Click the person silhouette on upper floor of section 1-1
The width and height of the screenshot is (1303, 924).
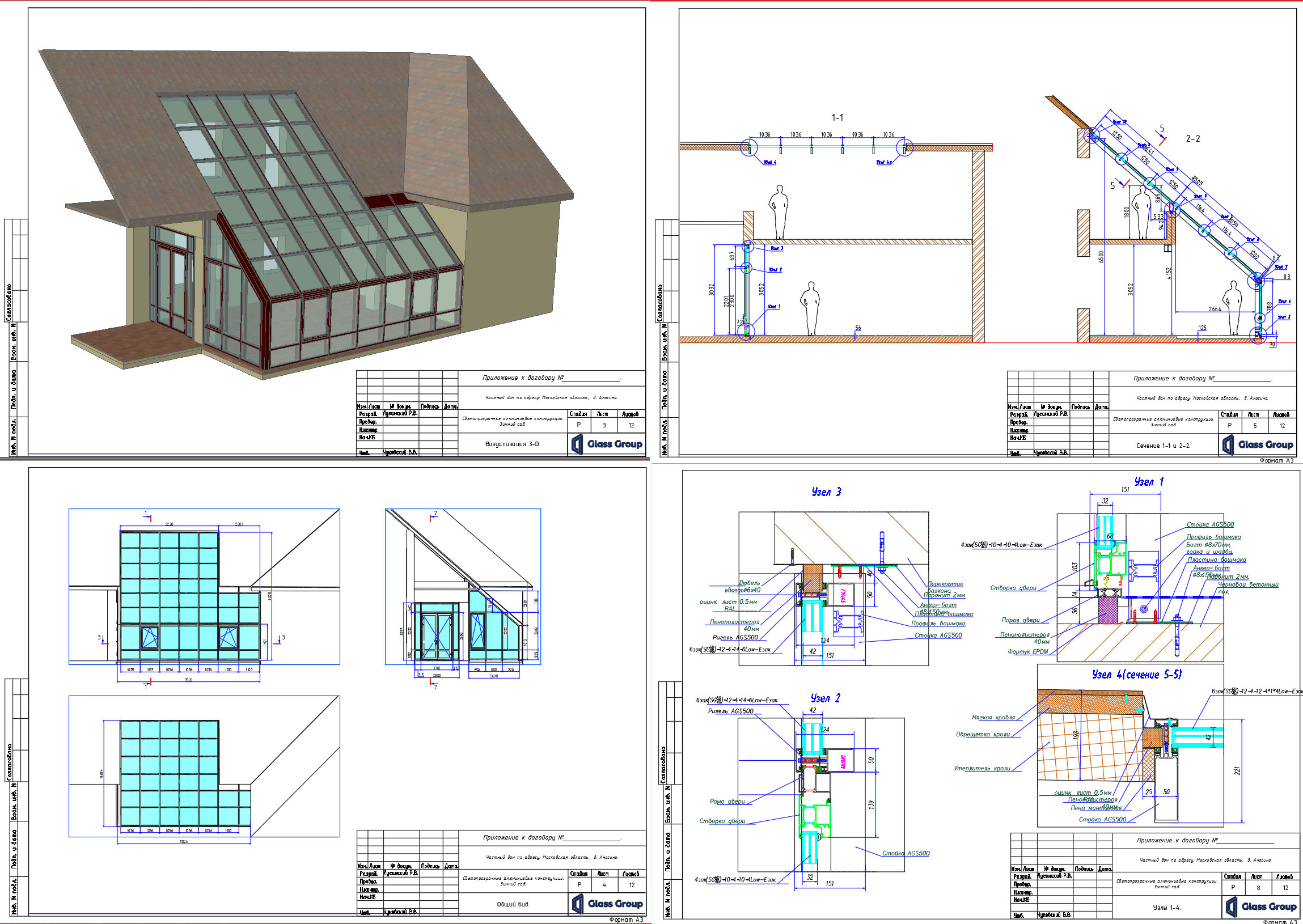click(779, 211)
